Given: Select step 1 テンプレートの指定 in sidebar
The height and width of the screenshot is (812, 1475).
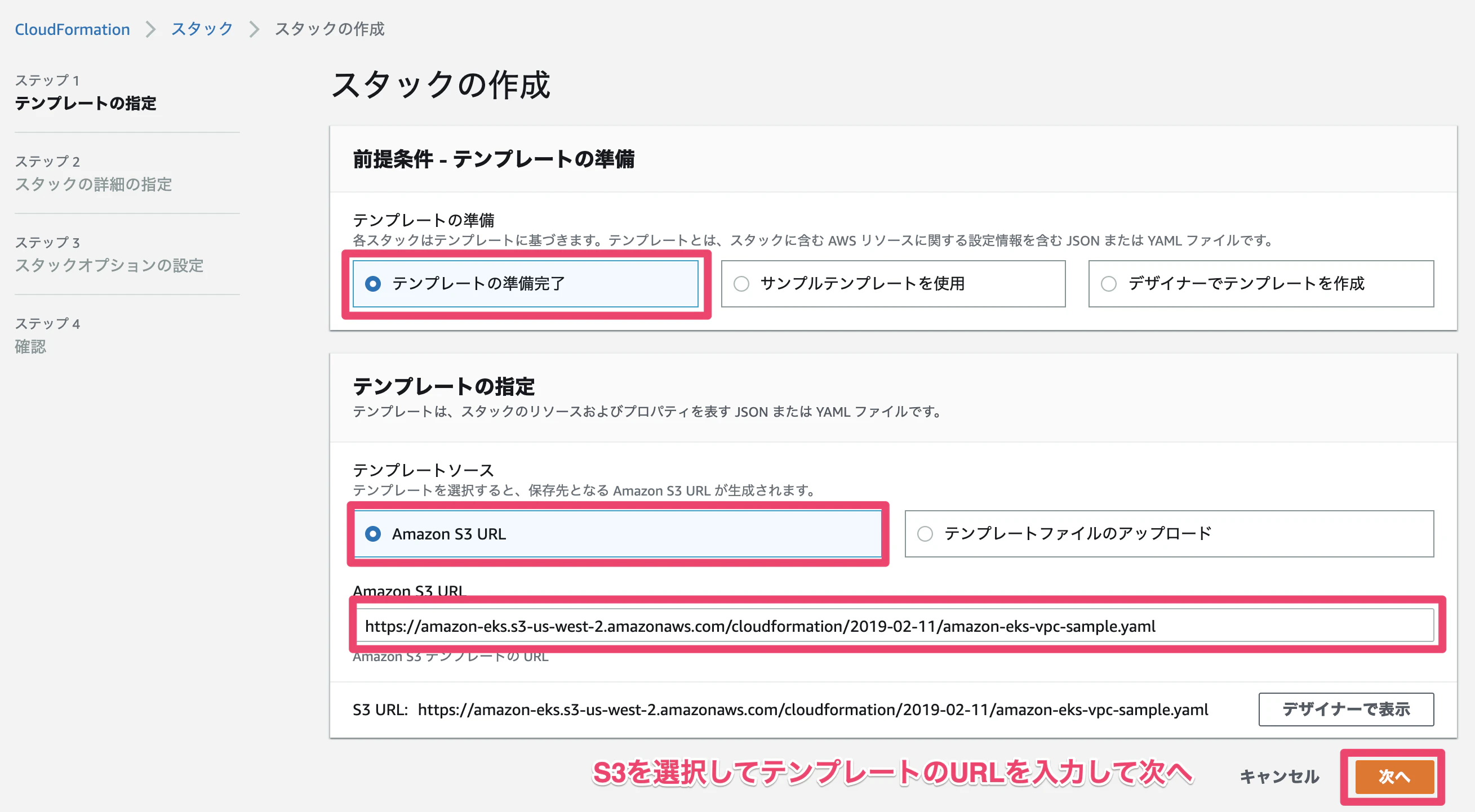Looking at the screenshot, I should pos(85,103).
